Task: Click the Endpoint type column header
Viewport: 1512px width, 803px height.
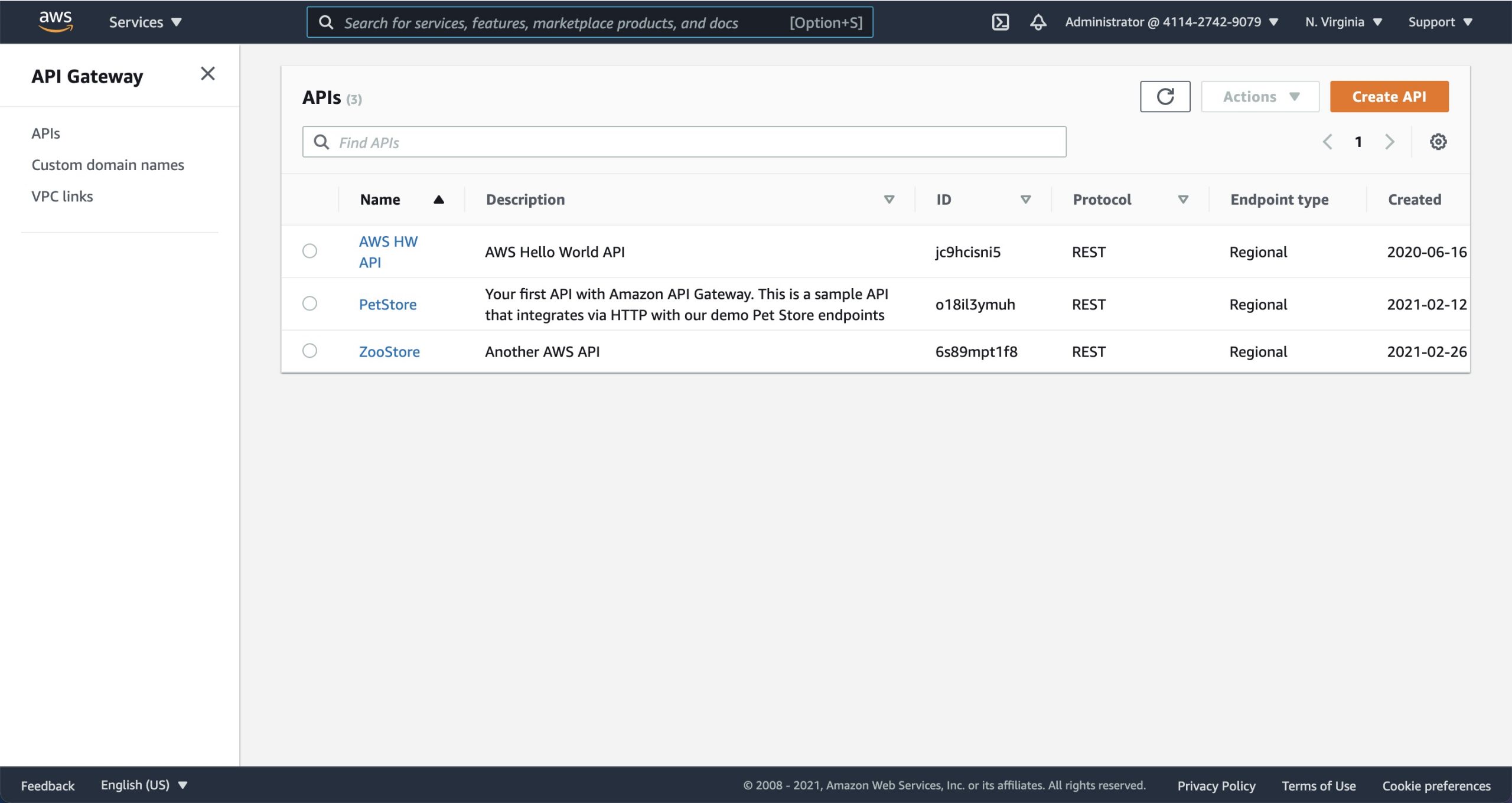Action: [1279, 200]
